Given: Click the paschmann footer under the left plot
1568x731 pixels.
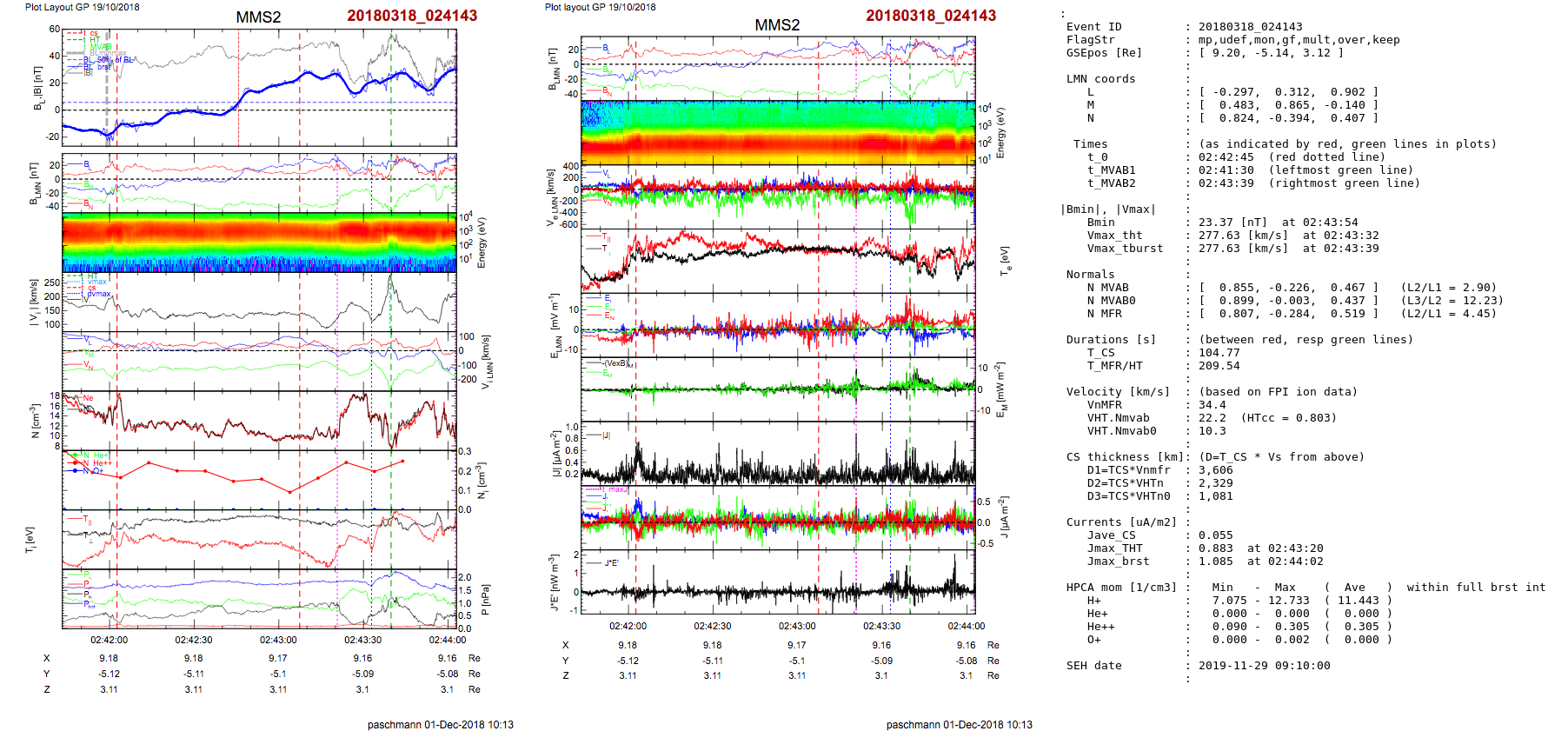Looking at the screenshot, I should point(440,724).
